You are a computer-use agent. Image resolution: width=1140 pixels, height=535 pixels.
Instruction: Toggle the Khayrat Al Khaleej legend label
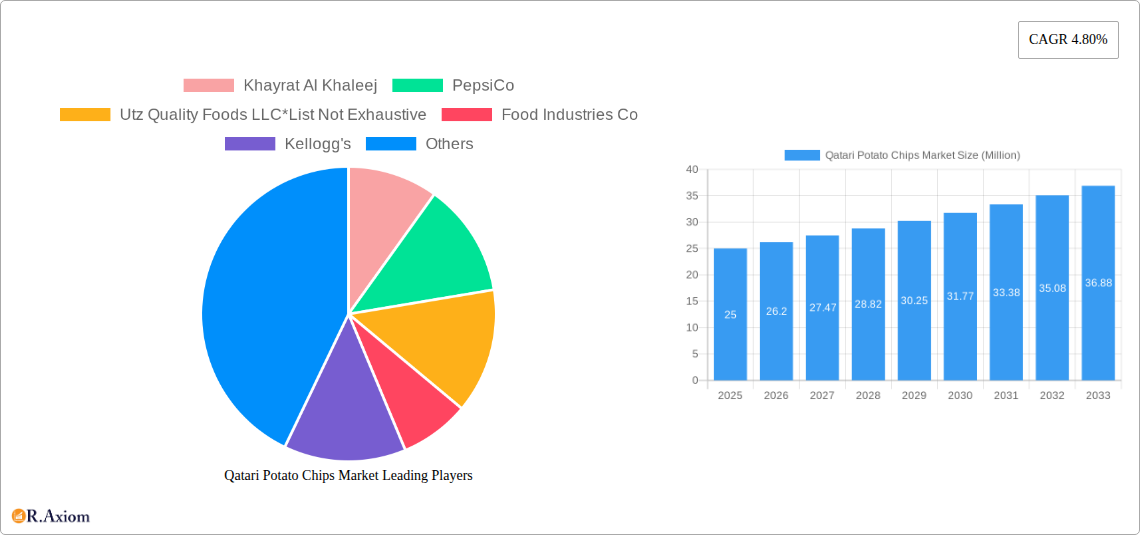coord(310,86)
